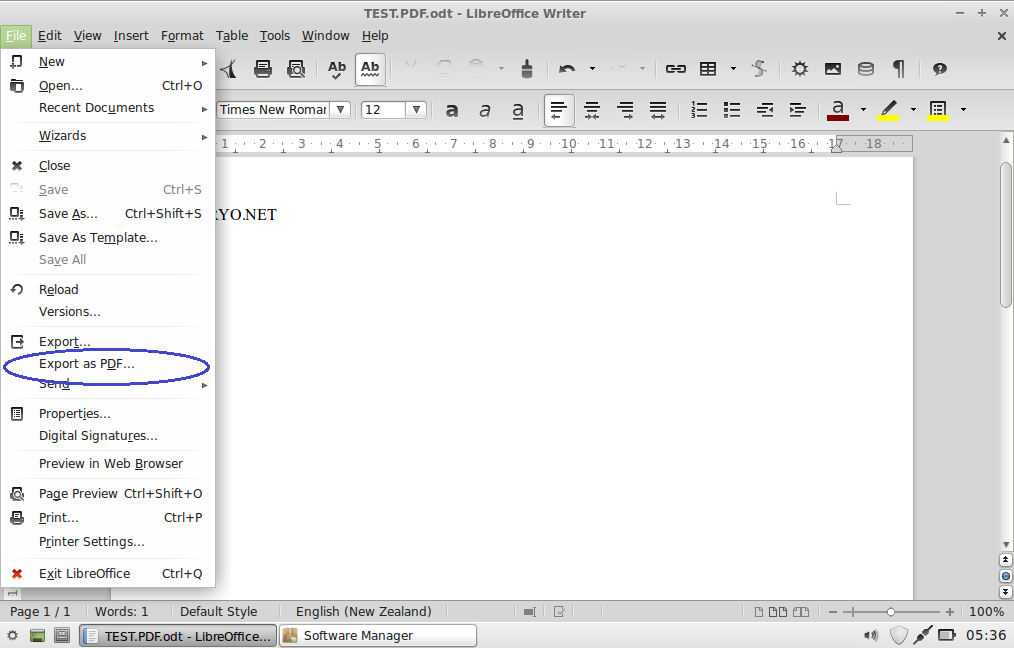Run Spelling and Grammar check icon
Screen dimensions: 1014x648
pos(336,69)
